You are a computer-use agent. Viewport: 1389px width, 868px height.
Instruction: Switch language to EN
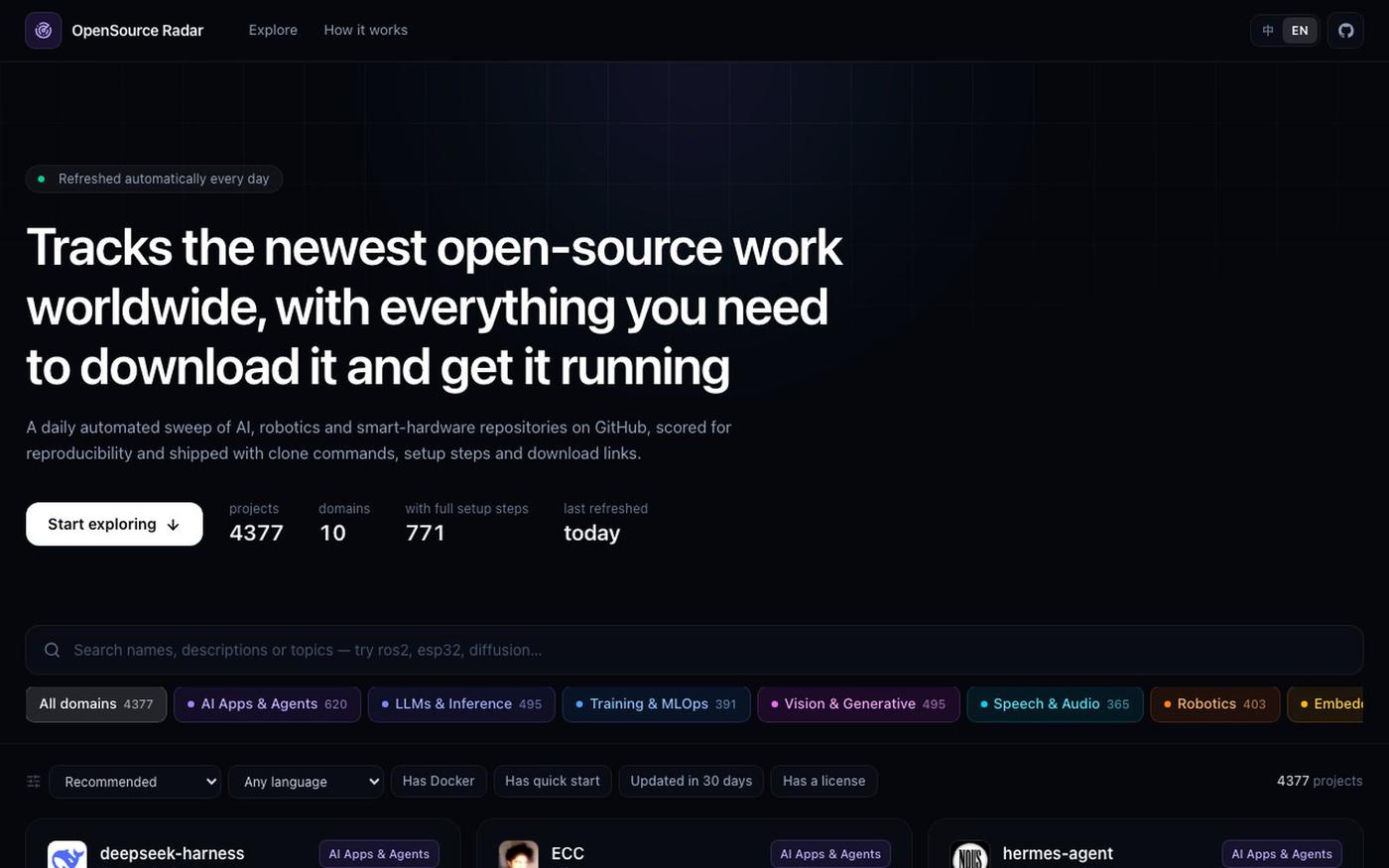pos(1300,31)
